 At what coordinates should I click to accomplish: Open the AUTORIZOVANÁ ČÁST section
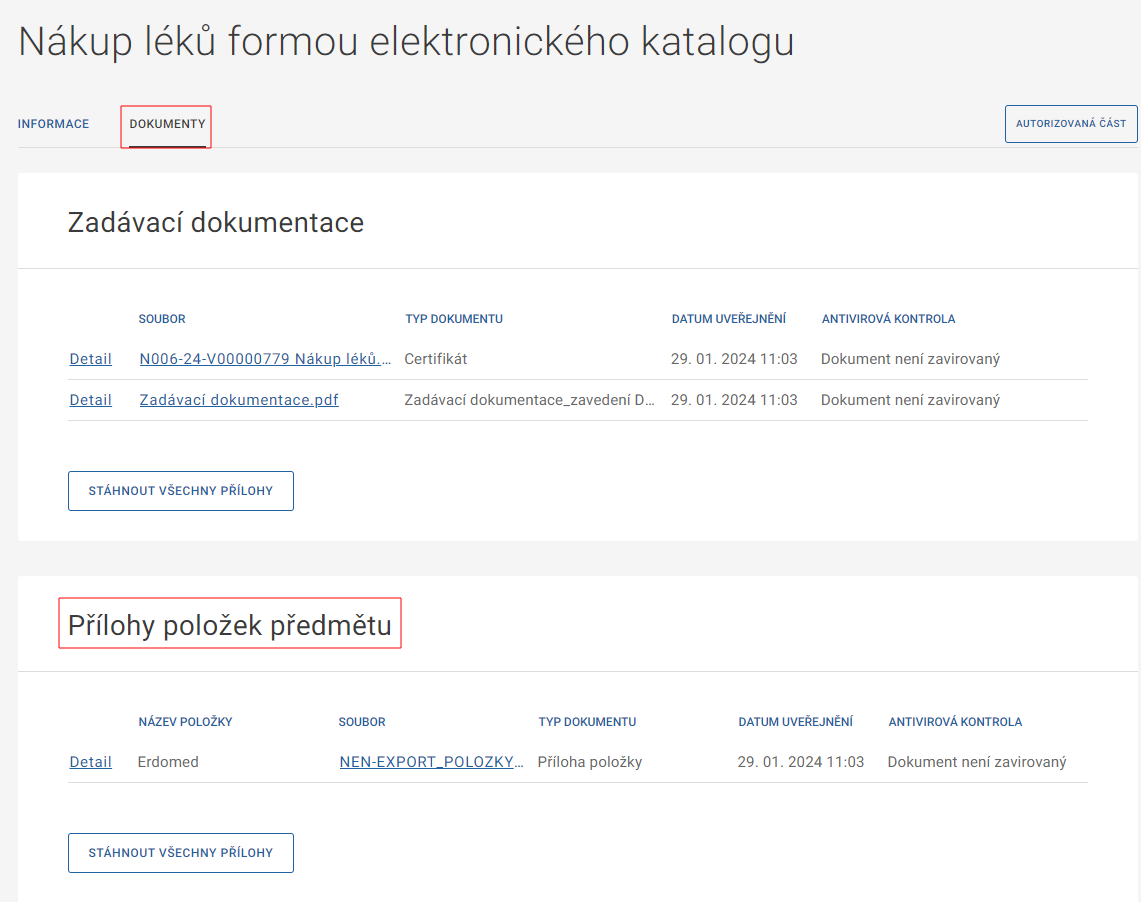[x=1070, y=124]
